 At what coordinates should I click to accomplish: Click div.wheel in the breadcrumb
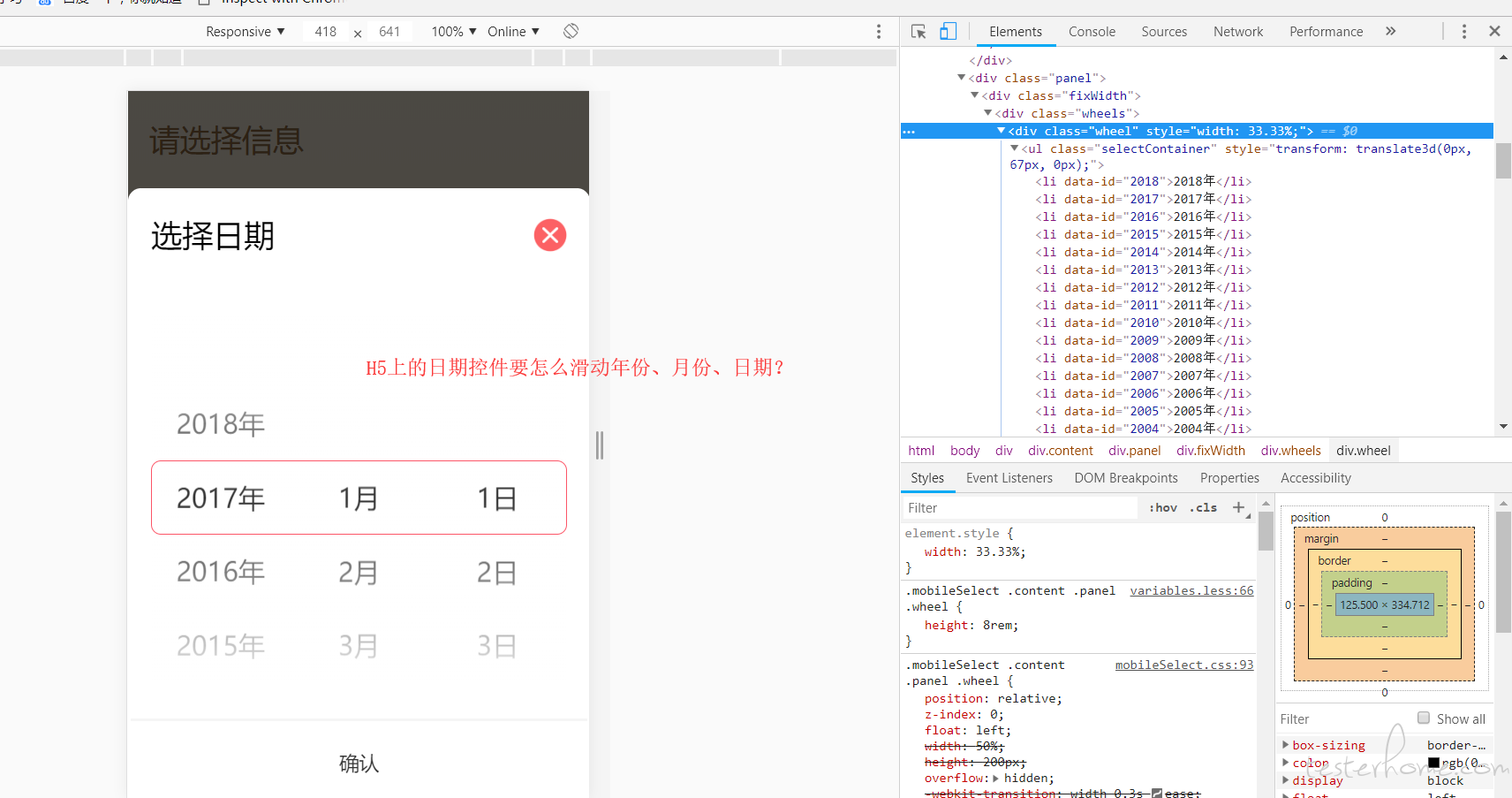click(1363, 451)
